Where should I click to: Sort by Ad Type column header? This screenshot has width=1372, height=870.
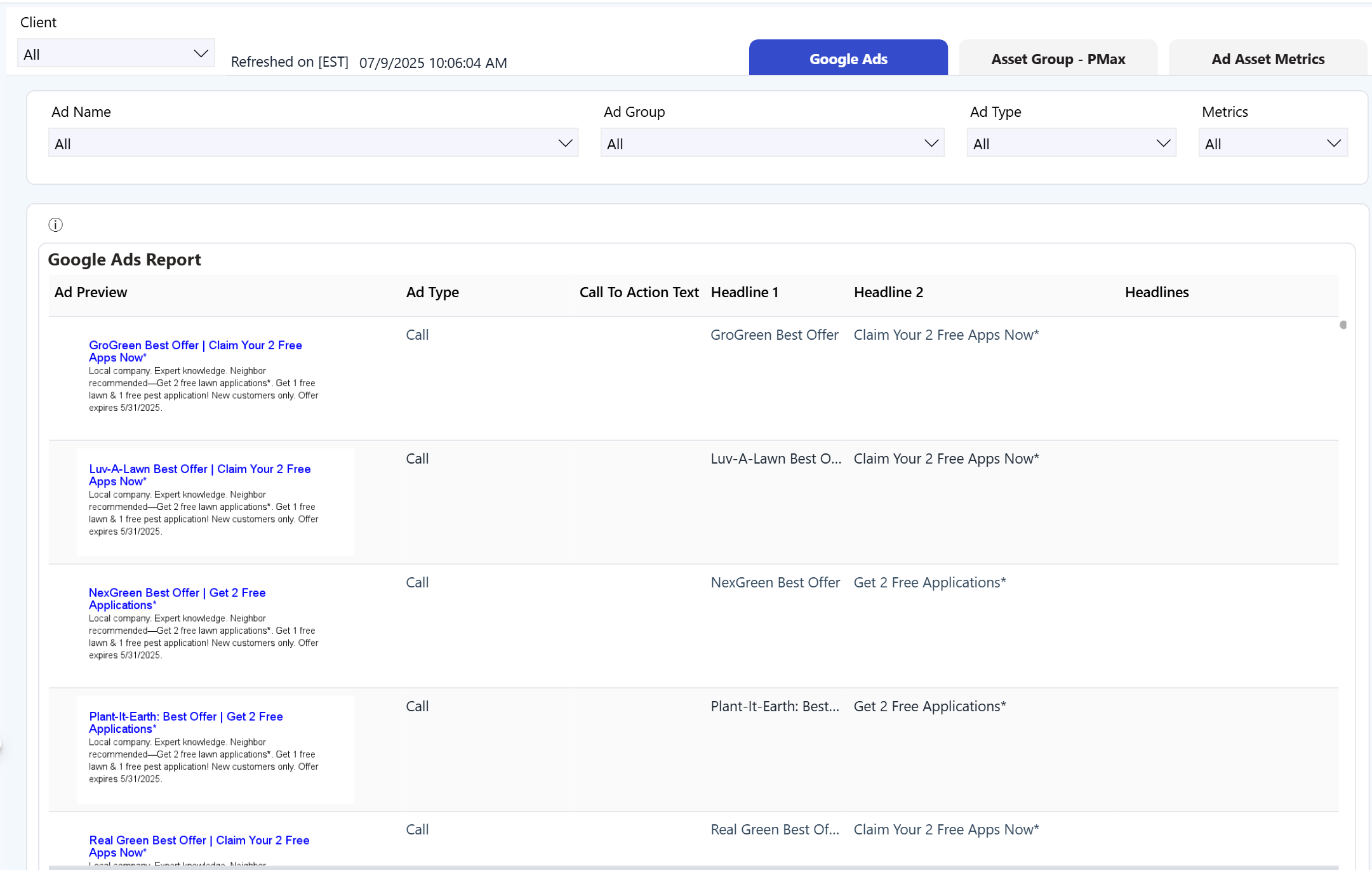pyautogui.click(x=432, y=292)
